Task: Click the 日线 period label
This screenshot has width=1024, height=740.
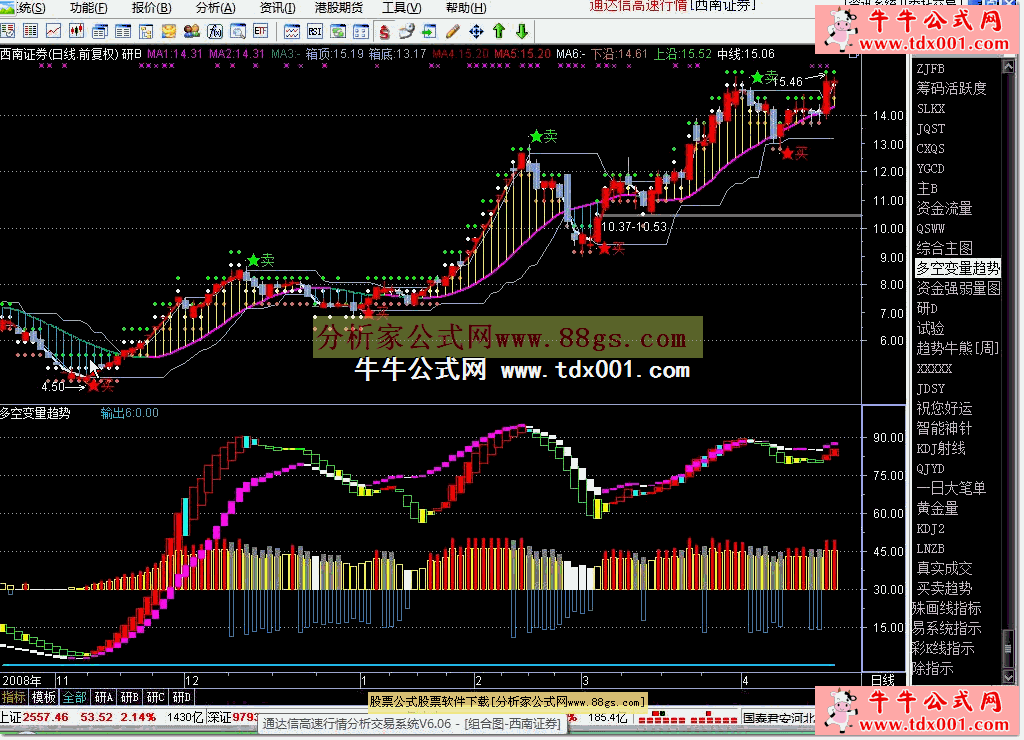Action: [884, 681]
